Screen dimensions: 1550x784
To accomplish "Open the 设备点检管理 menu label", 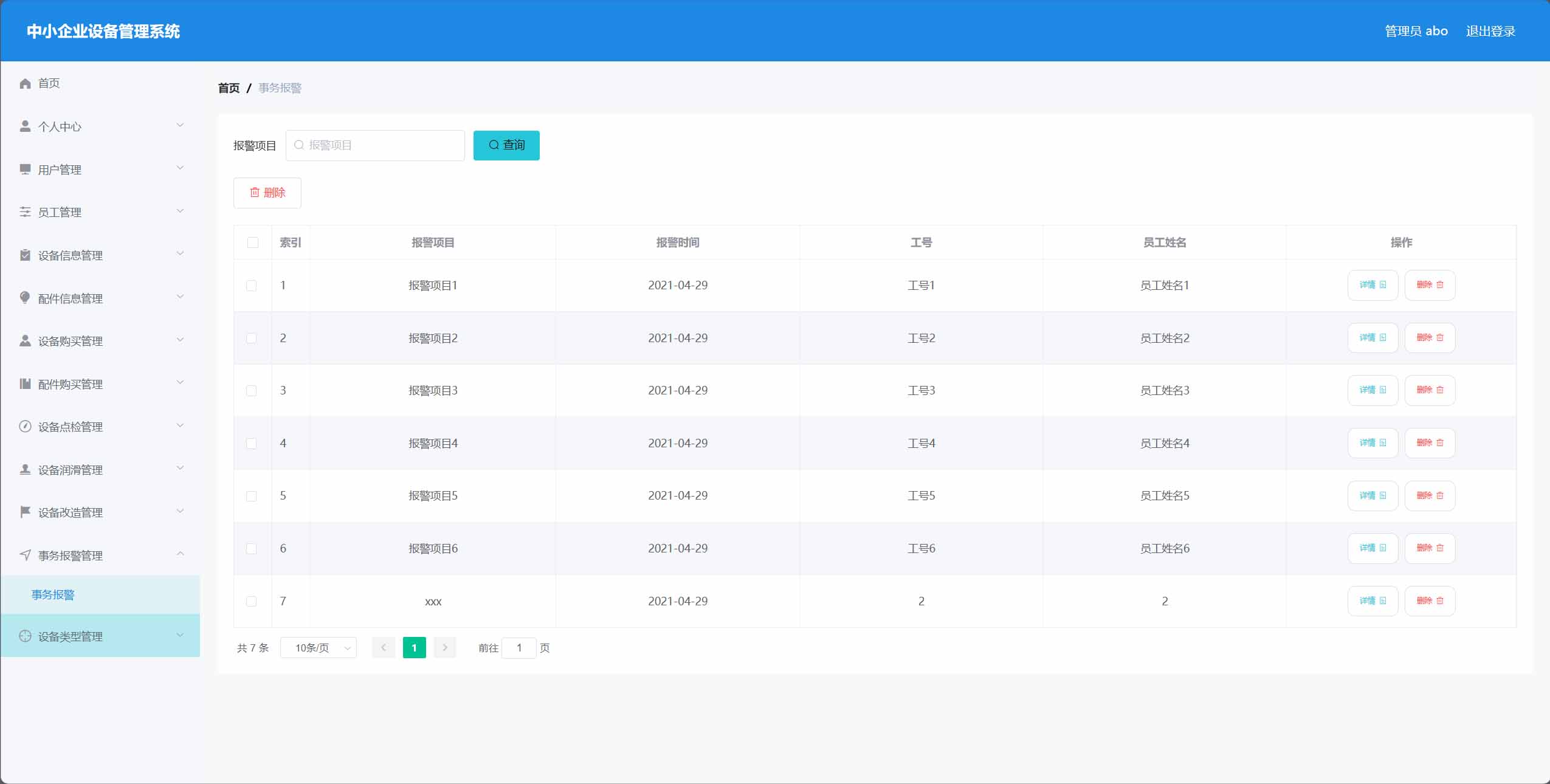I will 71,427.
